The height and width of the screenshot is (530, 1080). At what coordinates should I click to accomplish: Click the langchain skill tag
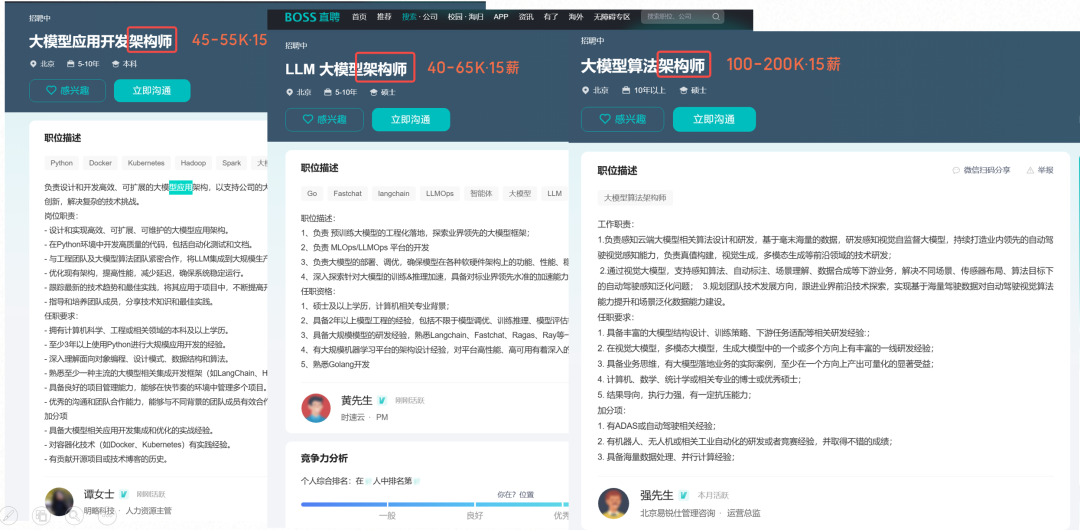[393, 194]
